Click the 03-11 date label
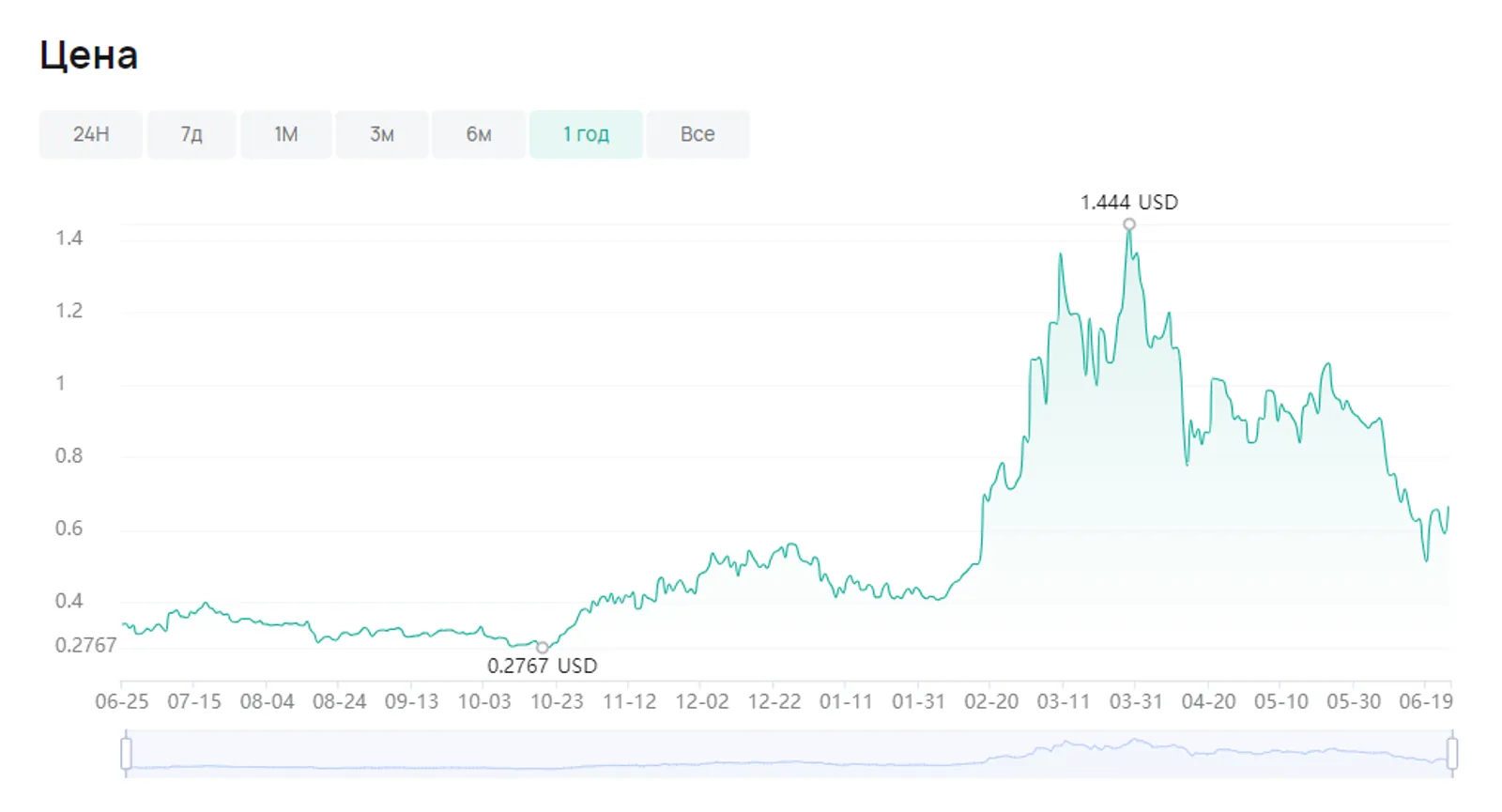Image resolution: width=1502 pixels, height=812 pixels. point(1064,701)
